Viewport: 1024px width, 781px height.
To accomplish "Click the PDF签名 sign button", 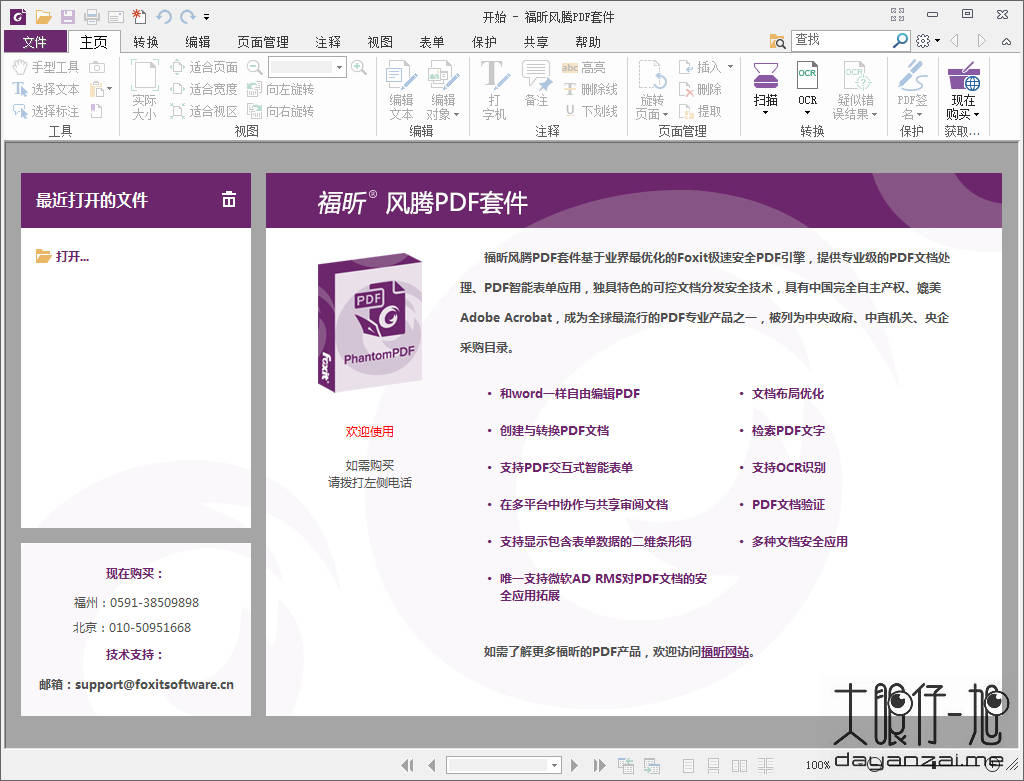I will pyautogui.click(x=912, y=90).
